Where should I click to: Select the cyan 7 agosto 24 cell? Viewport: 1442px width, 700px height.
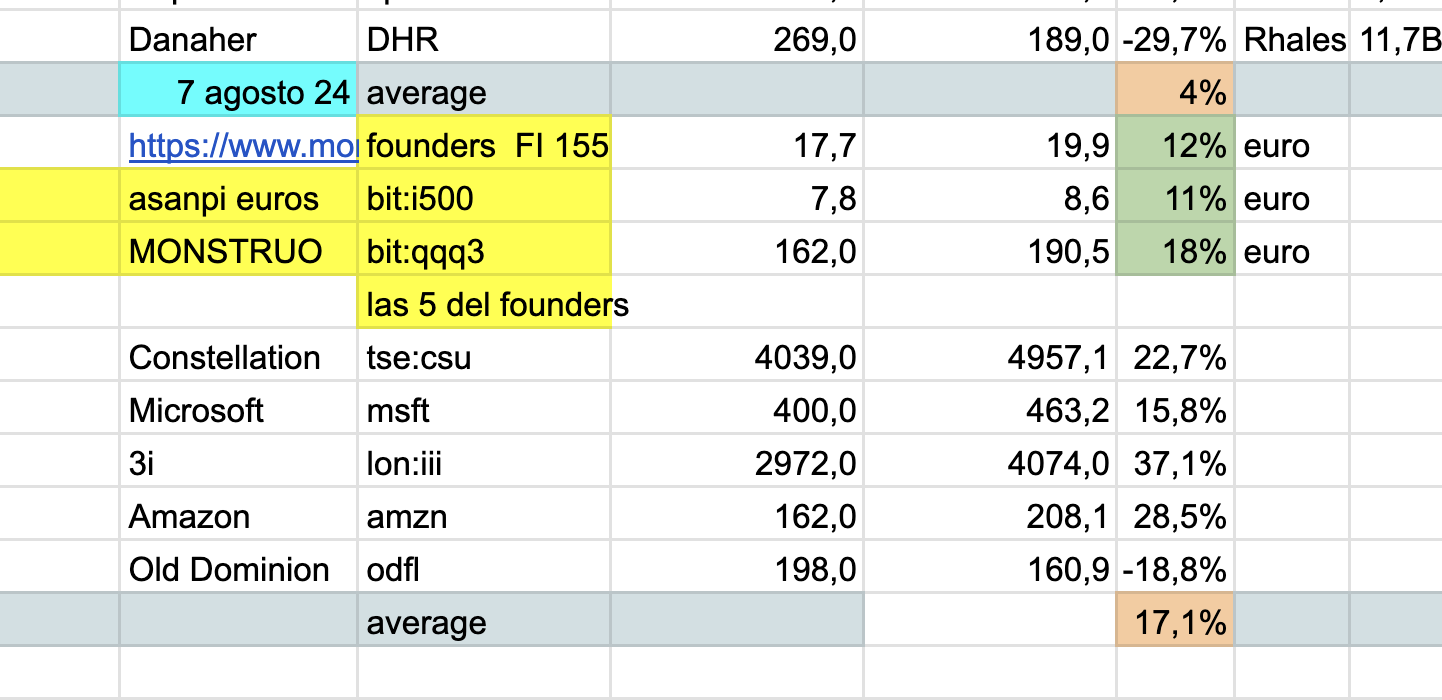(239, 92)
